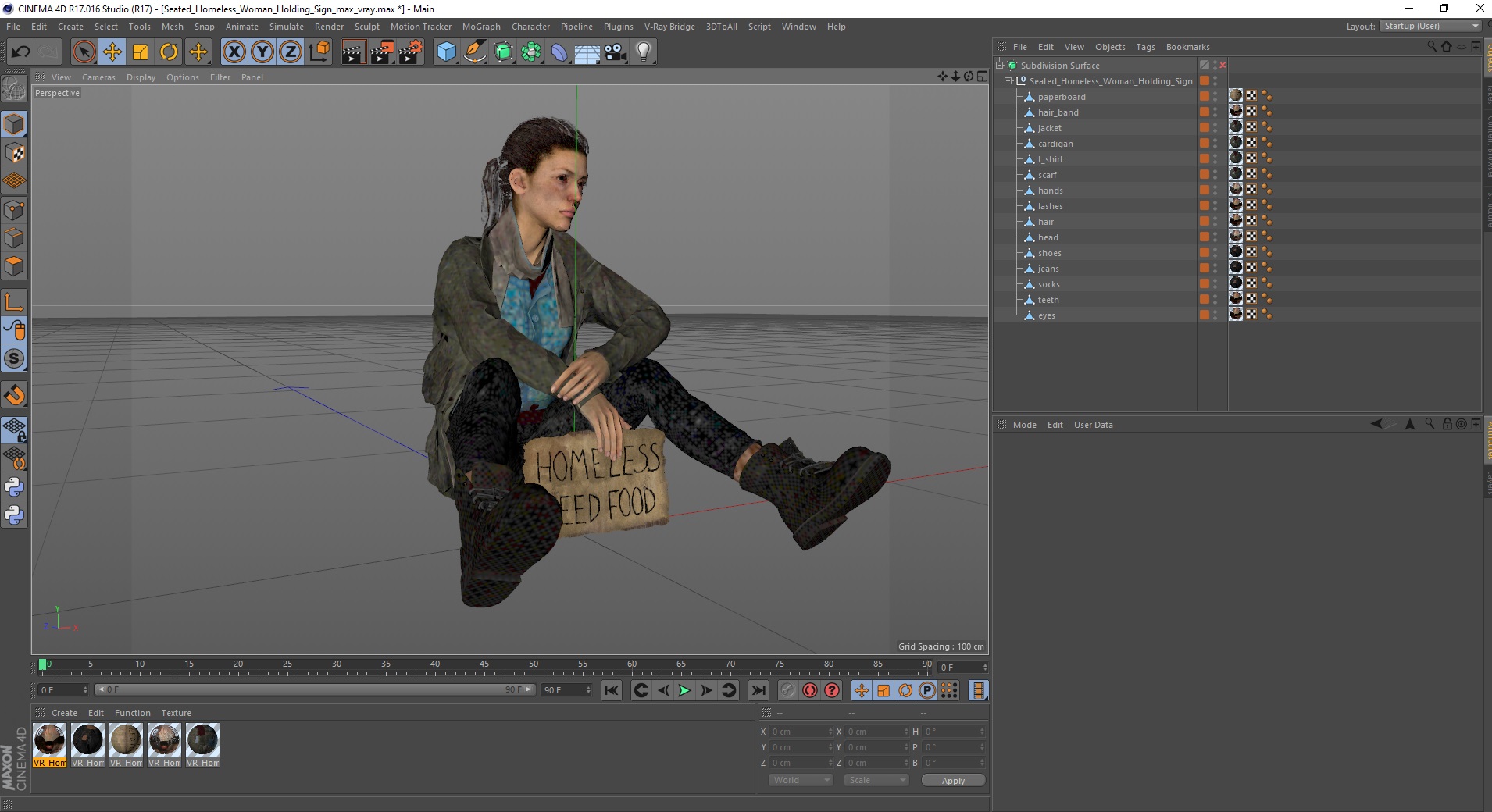Select the Rotate tool

coord(169,52)
